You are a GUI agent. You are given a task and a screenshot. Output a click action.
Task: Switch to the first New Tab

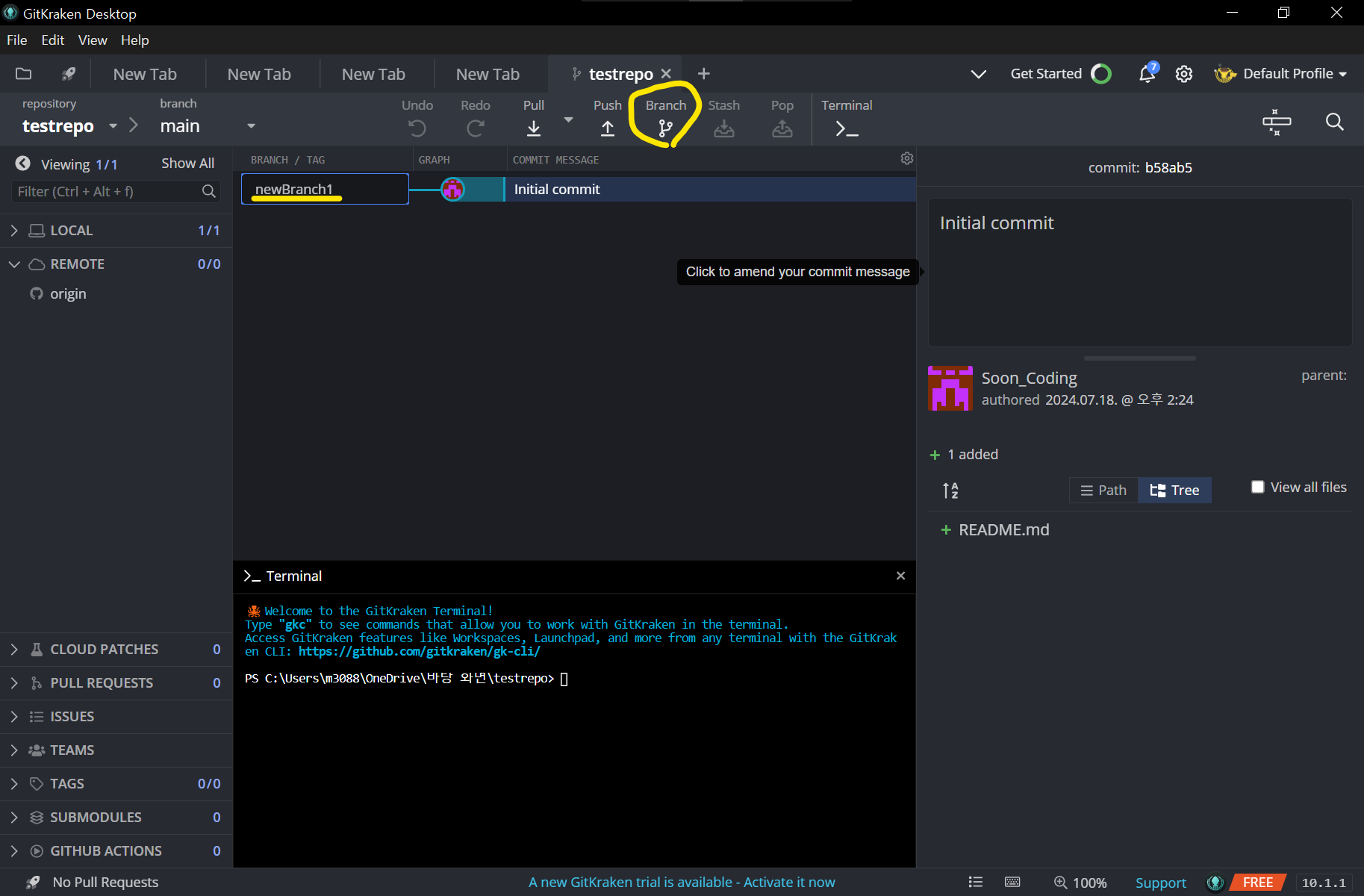coord(145,74)
